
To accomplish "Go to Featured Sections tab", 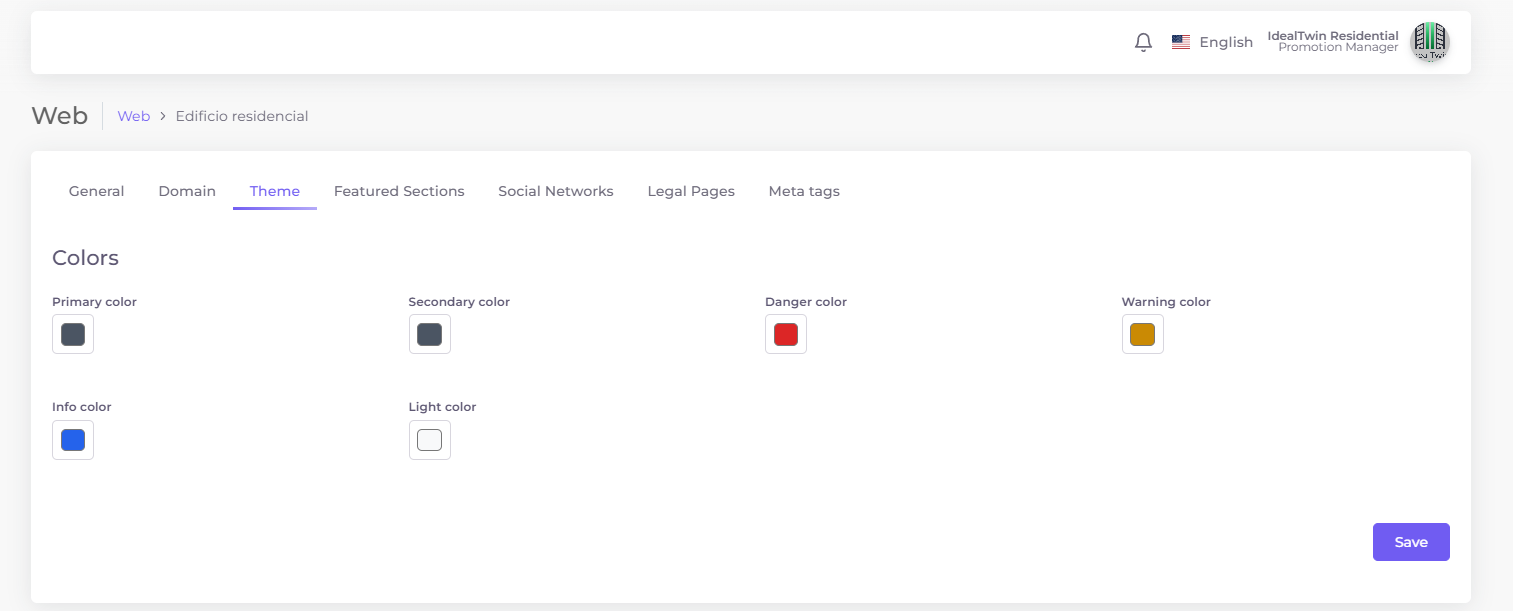I will [399, 191].
